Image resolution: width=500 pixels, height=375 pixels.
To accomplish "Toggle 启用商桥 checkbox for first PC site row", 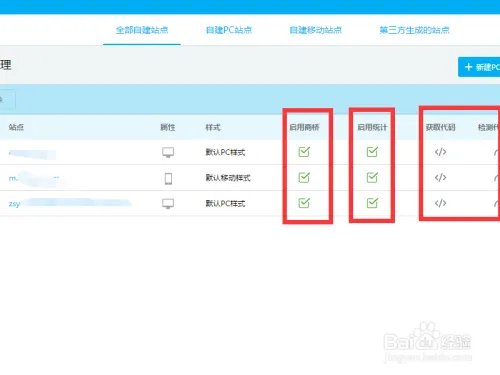I will (x=304, y=152).
